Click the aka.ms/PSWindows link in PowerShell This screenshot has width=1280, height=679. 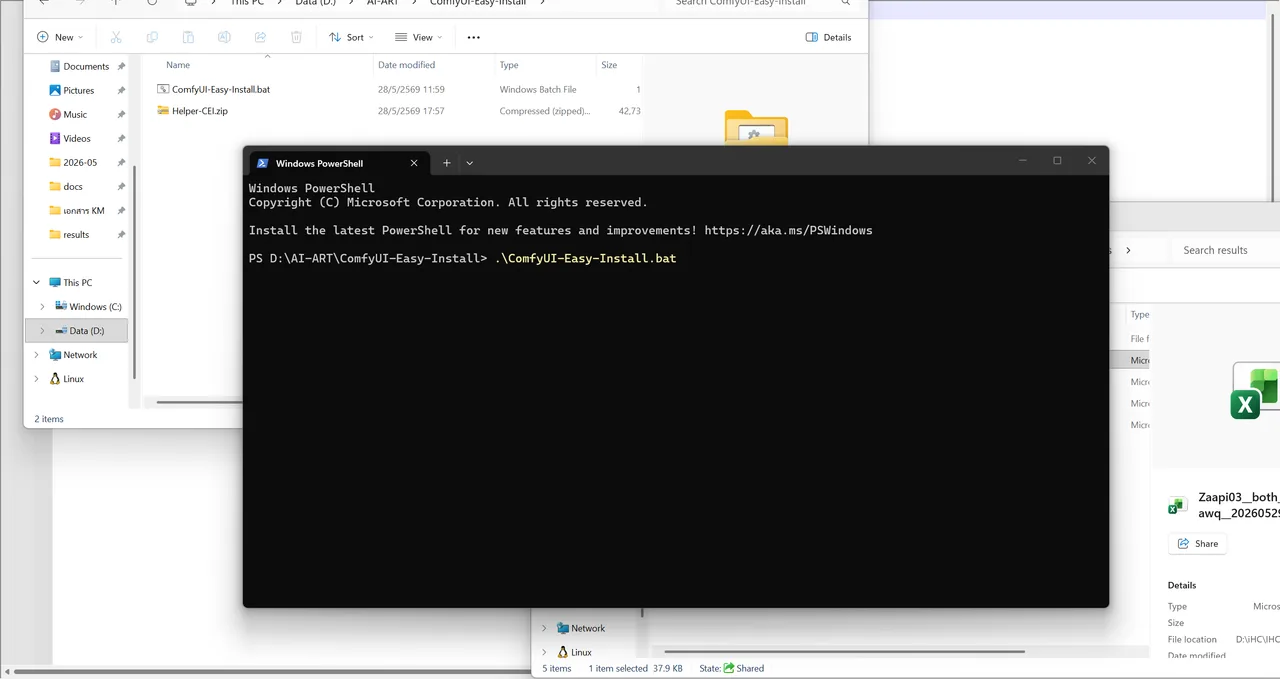[788, 230]
